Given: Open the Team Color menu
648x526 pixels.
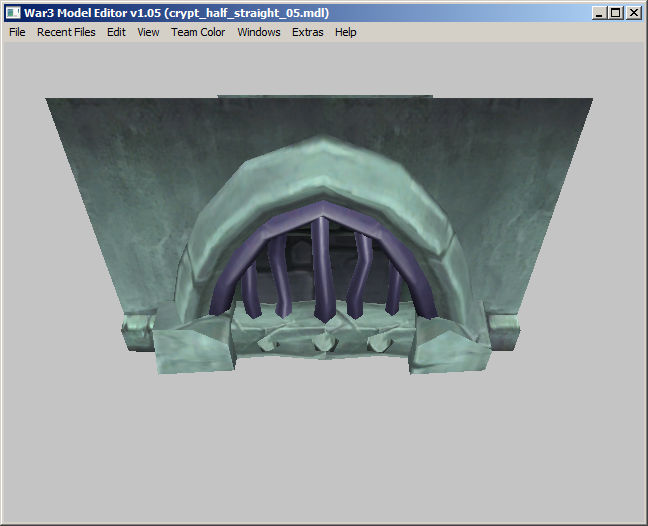Looking at the screenshot, I should click(198, 32).
